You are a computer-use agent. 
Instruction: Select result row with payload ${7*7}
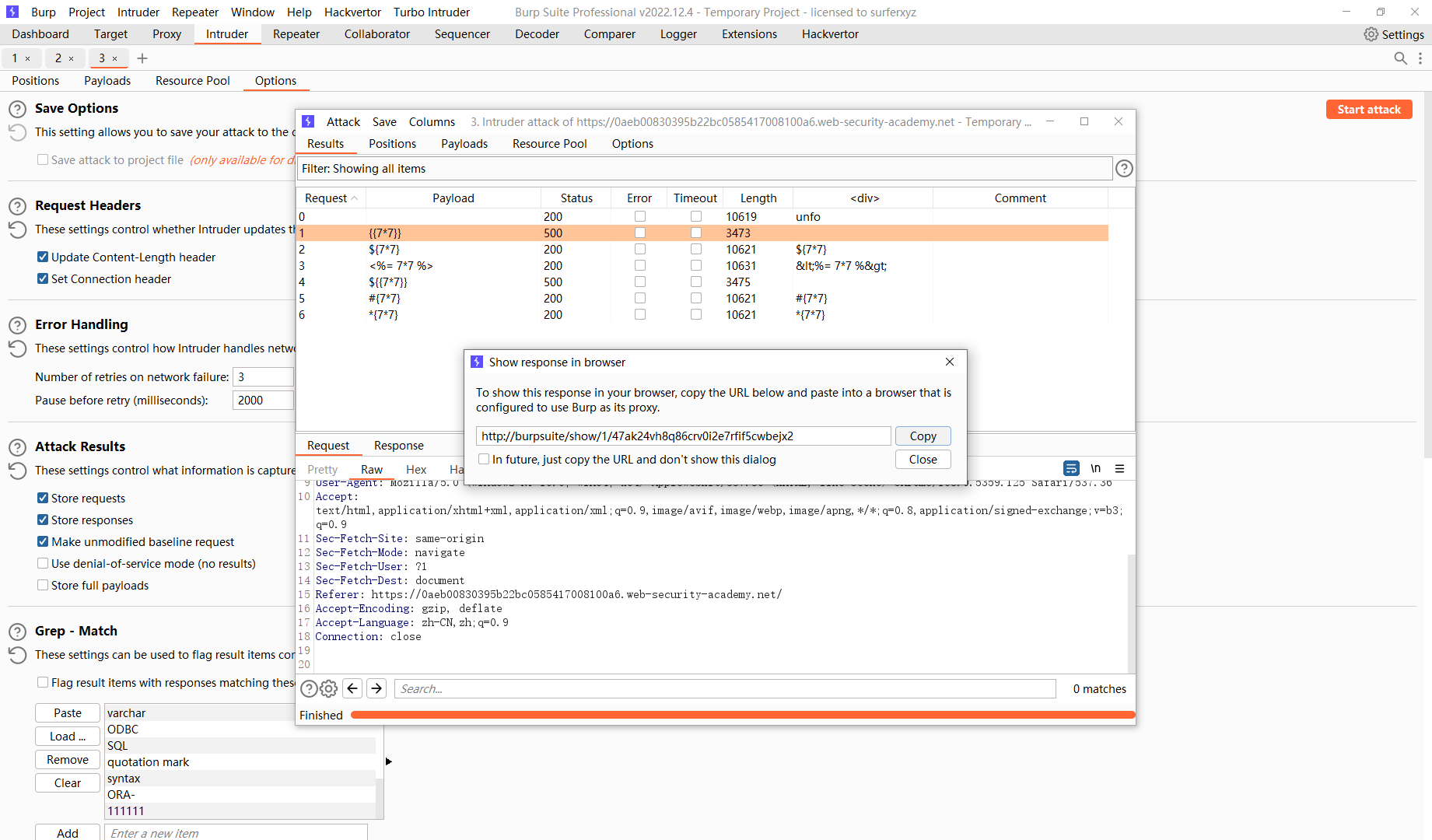[x=702, y=250]
